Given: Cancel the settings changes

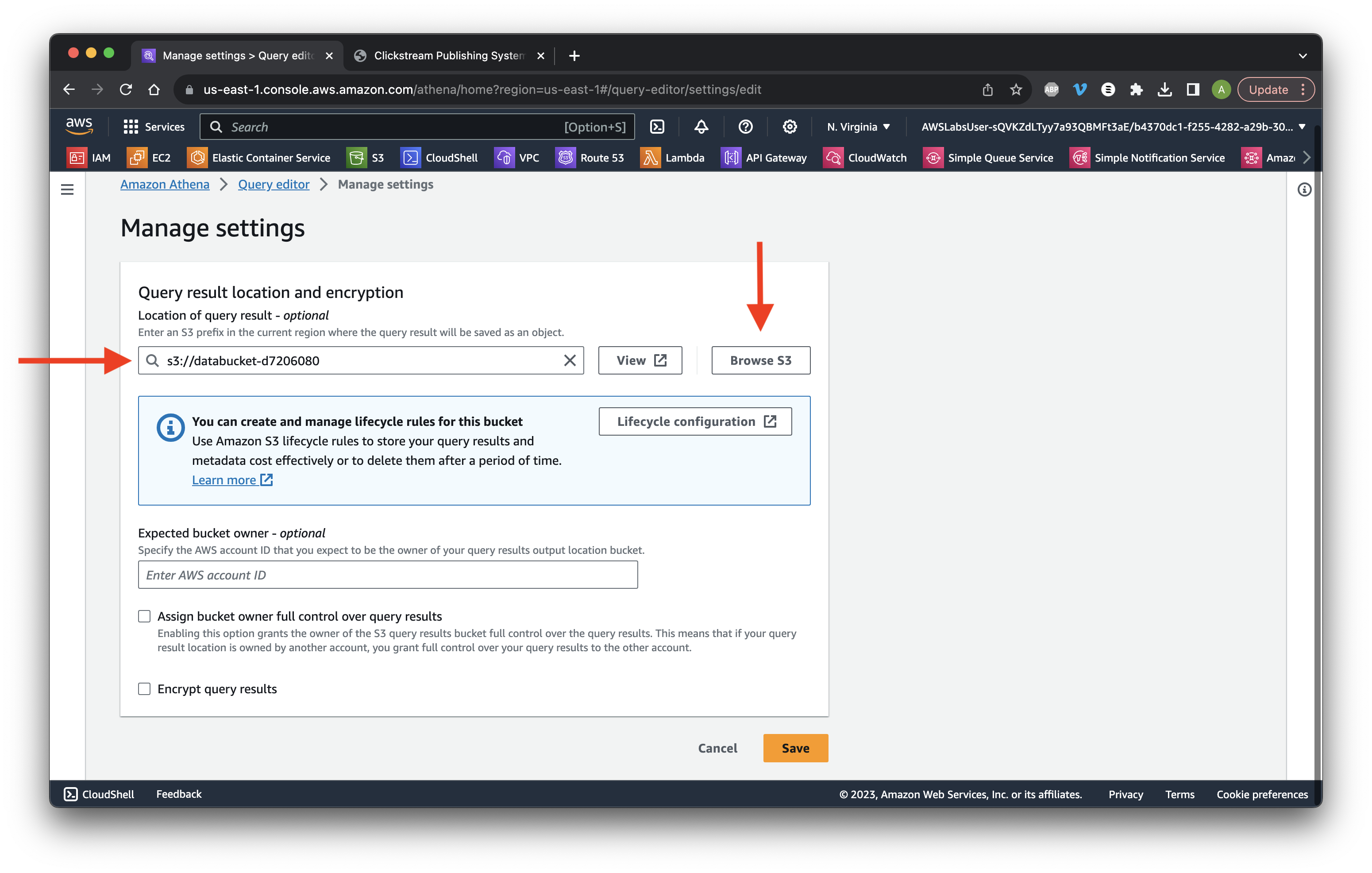Looking at the screenshot, I should click(x=717, y=748).
